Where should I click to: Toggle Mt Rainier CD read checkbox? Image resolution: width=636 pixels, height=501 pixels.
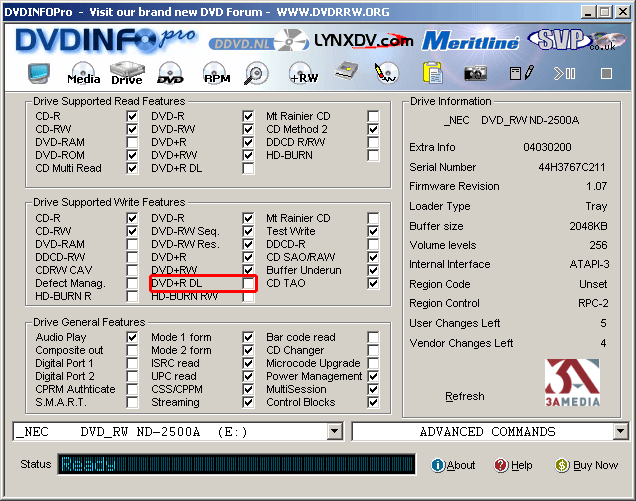coord(373,116)
